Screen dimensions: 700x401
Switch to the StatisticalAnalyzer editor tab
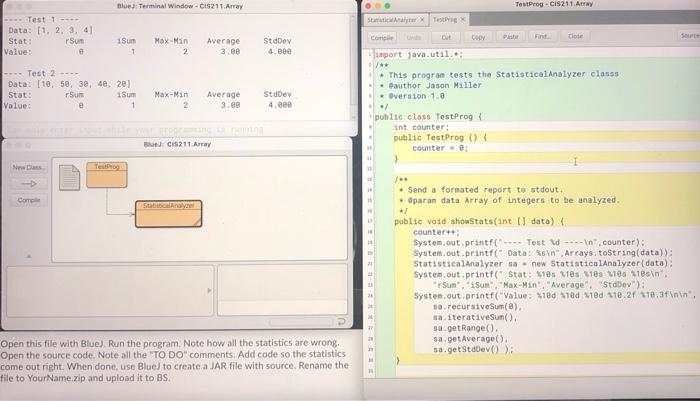392,20
